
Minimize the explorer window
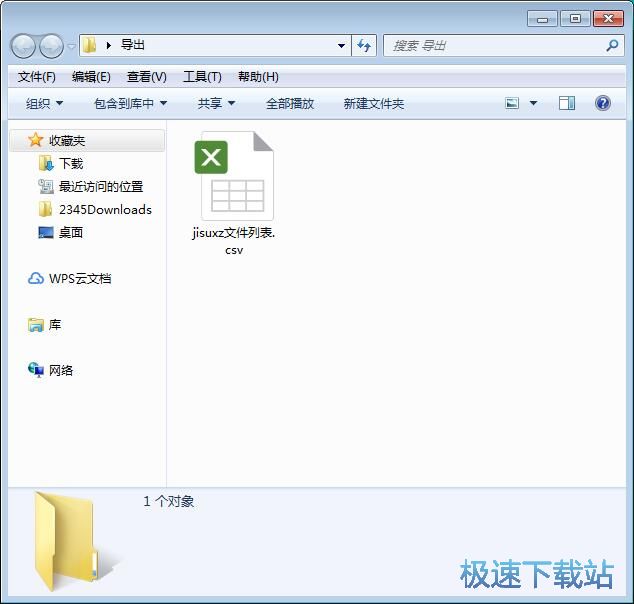pos(542,19)
